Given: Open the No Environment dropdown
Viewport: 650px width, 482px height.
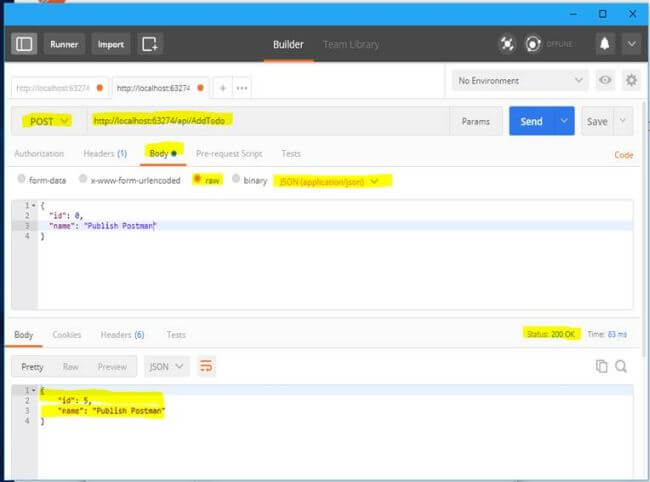Looking at the screenshot, I should point(520,80).
